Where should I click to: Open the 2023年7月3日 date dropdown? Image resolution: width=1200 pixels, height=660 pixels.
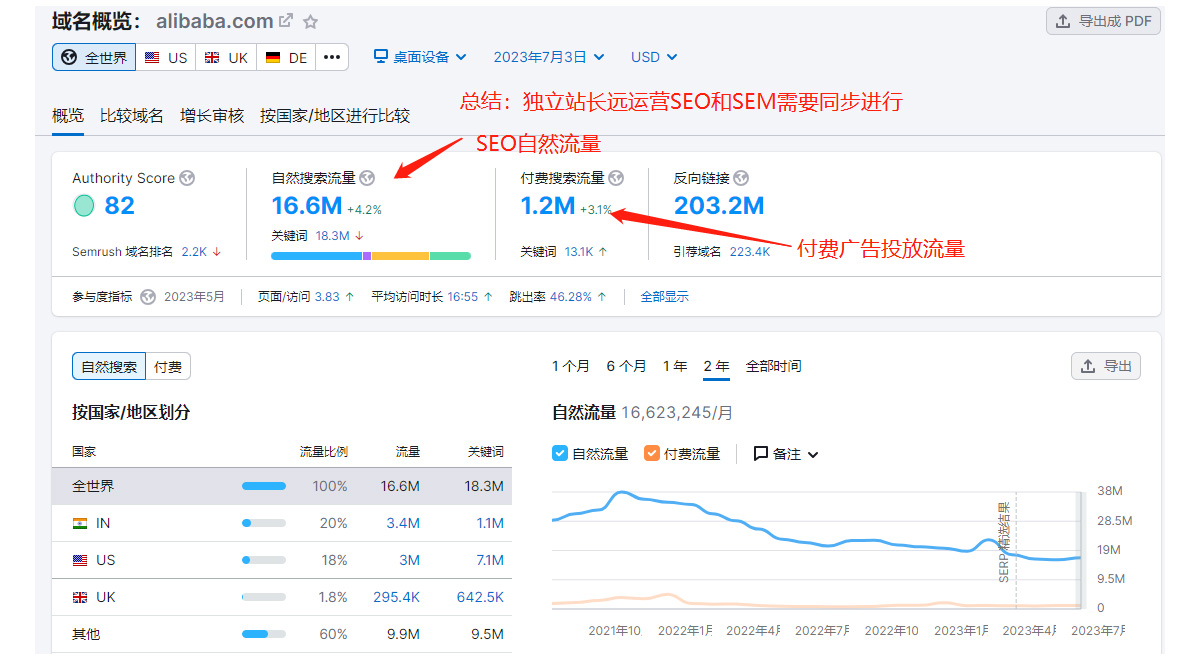[x=549, y=57]
